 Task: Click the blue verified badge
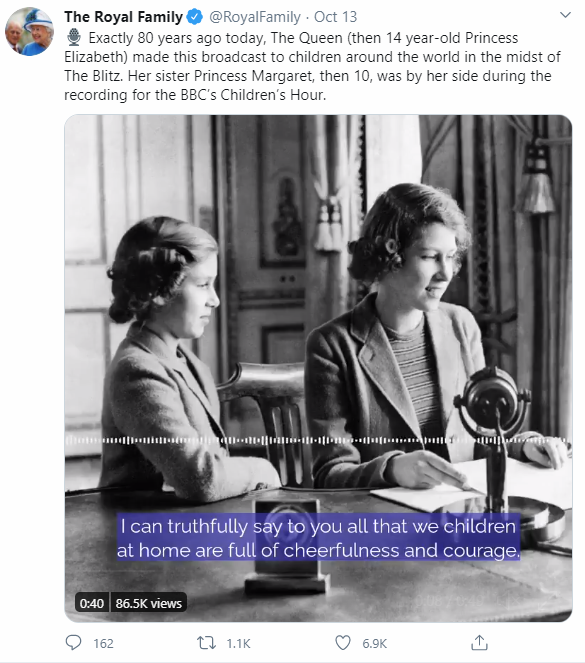[195, 17]
